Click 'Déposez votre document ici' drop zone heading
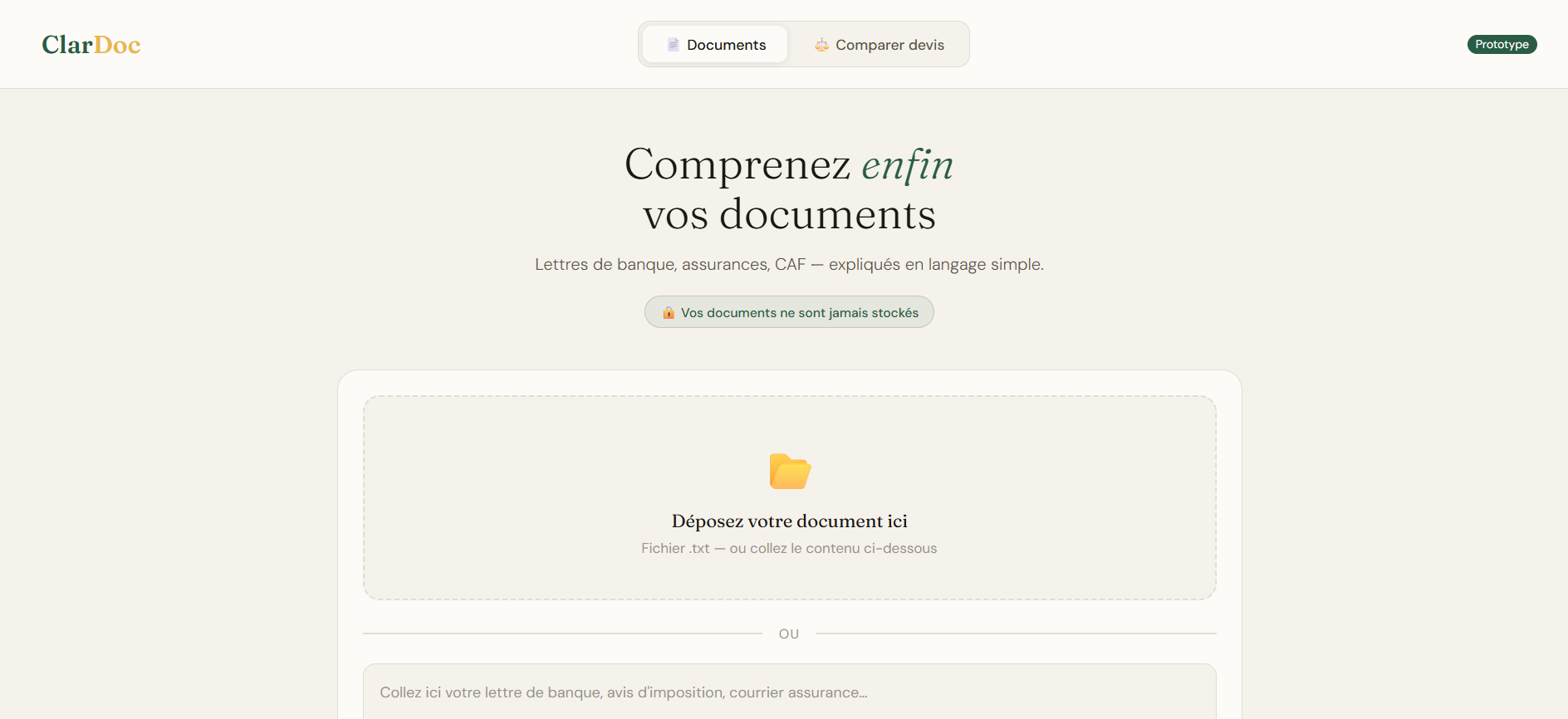The height and width of the screenshot is (719, 1568). [x=790, y=521]
